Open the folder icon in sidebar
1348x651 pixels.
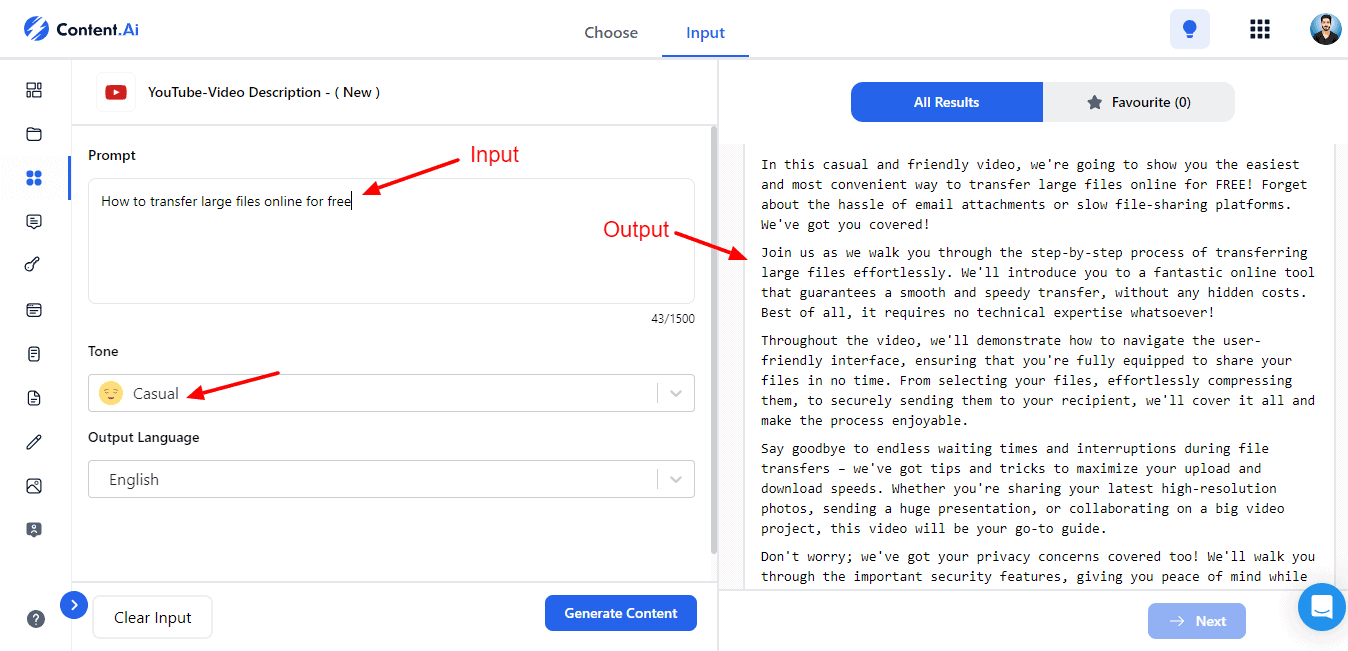click(34, 134)
